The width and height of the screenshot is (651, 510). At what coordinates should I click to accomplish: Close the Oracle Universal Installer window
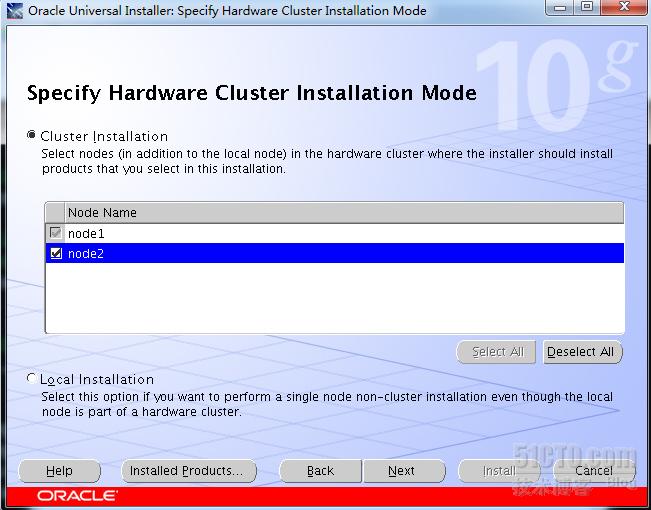click(624, 7)
